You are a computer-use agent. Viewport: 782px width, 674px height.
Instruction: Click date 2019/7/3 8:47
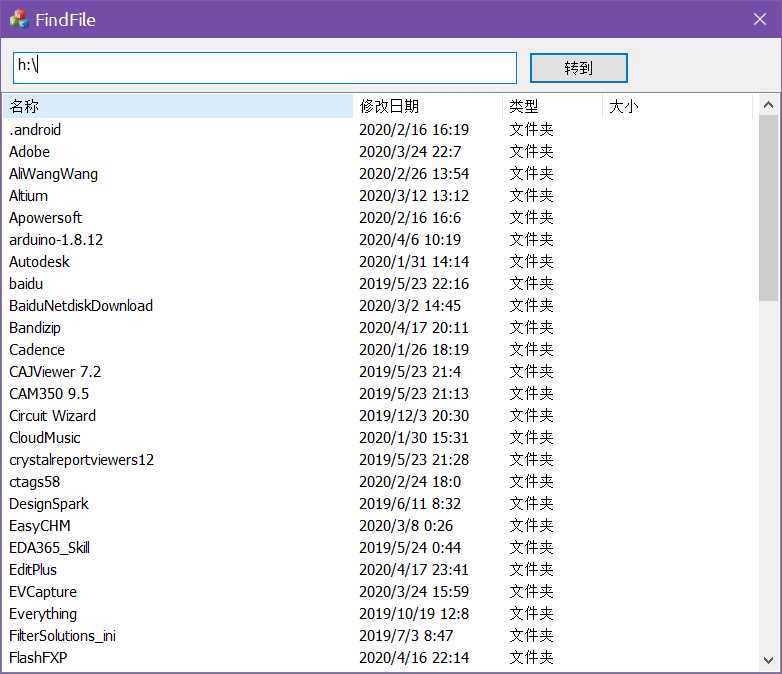(406, 636)
